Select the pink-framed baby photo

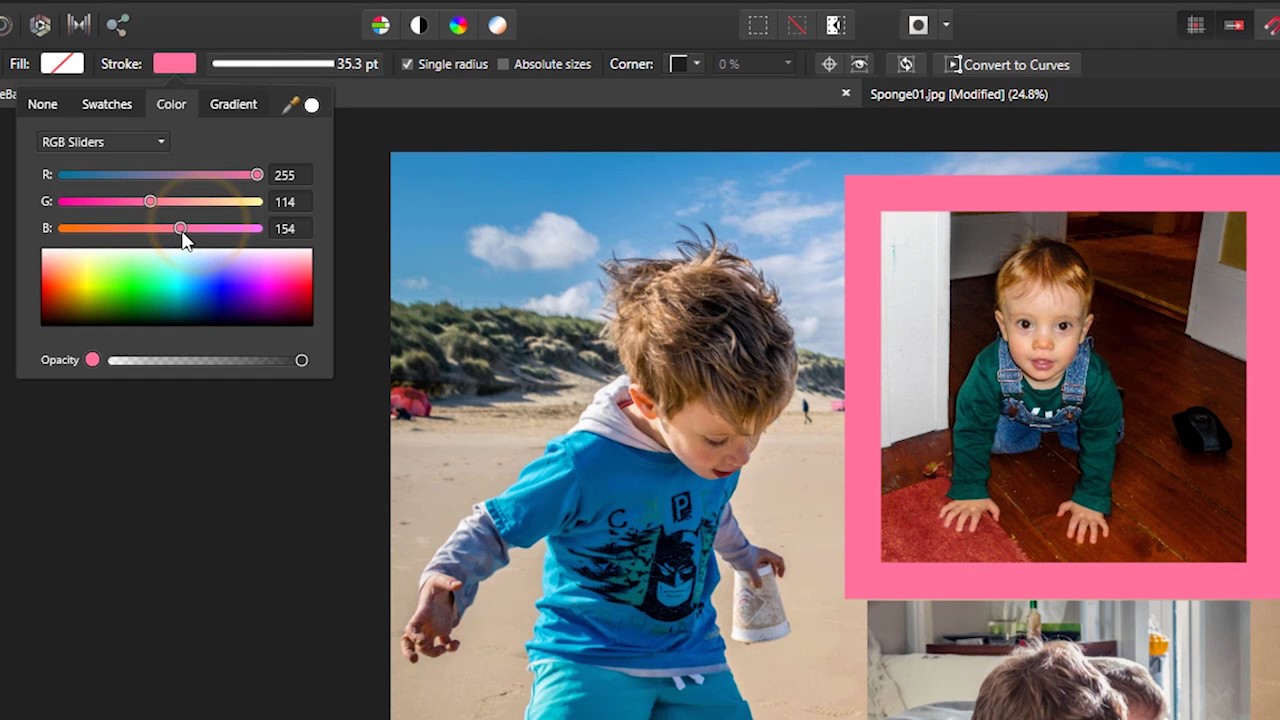coord(1062,387)
